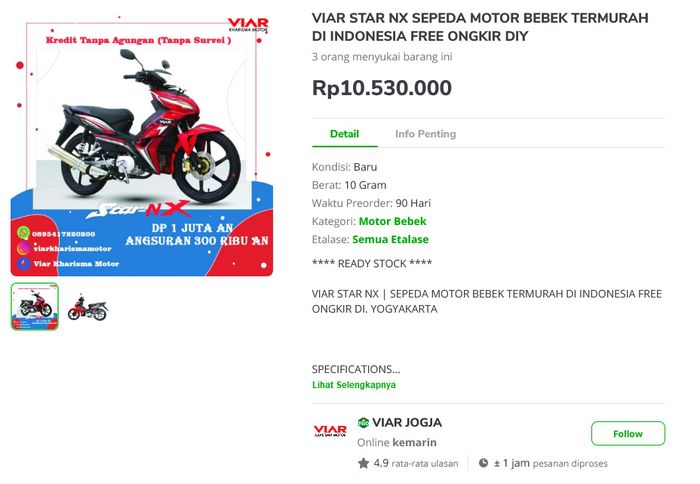
Task: Click the Facebook icon on banner
Action: [x=24, y=263]
